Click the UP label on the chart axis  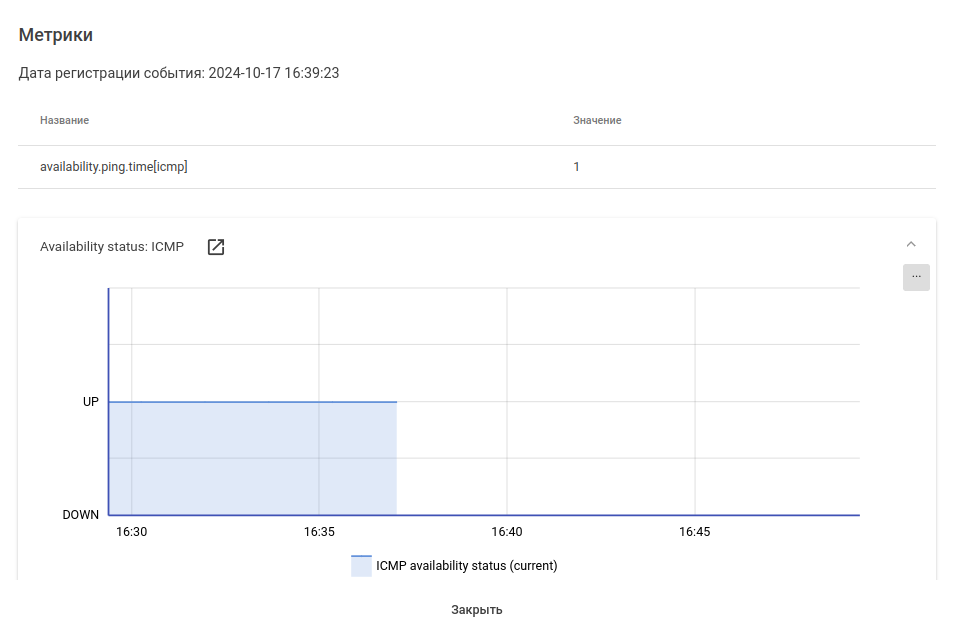point(91,402)
